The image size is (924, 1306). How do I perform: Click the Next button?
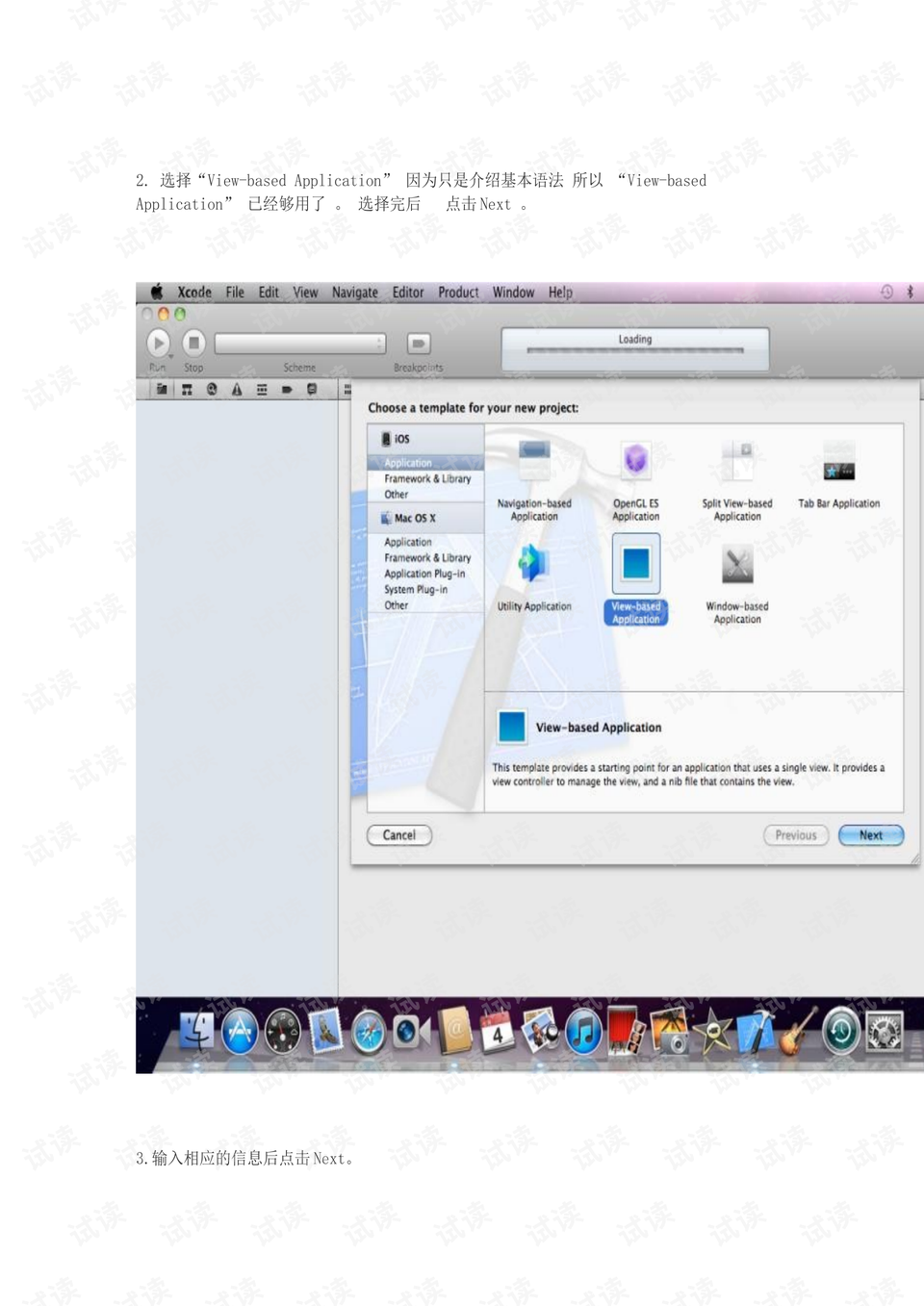pyautogui.click(x=871, y=835)
